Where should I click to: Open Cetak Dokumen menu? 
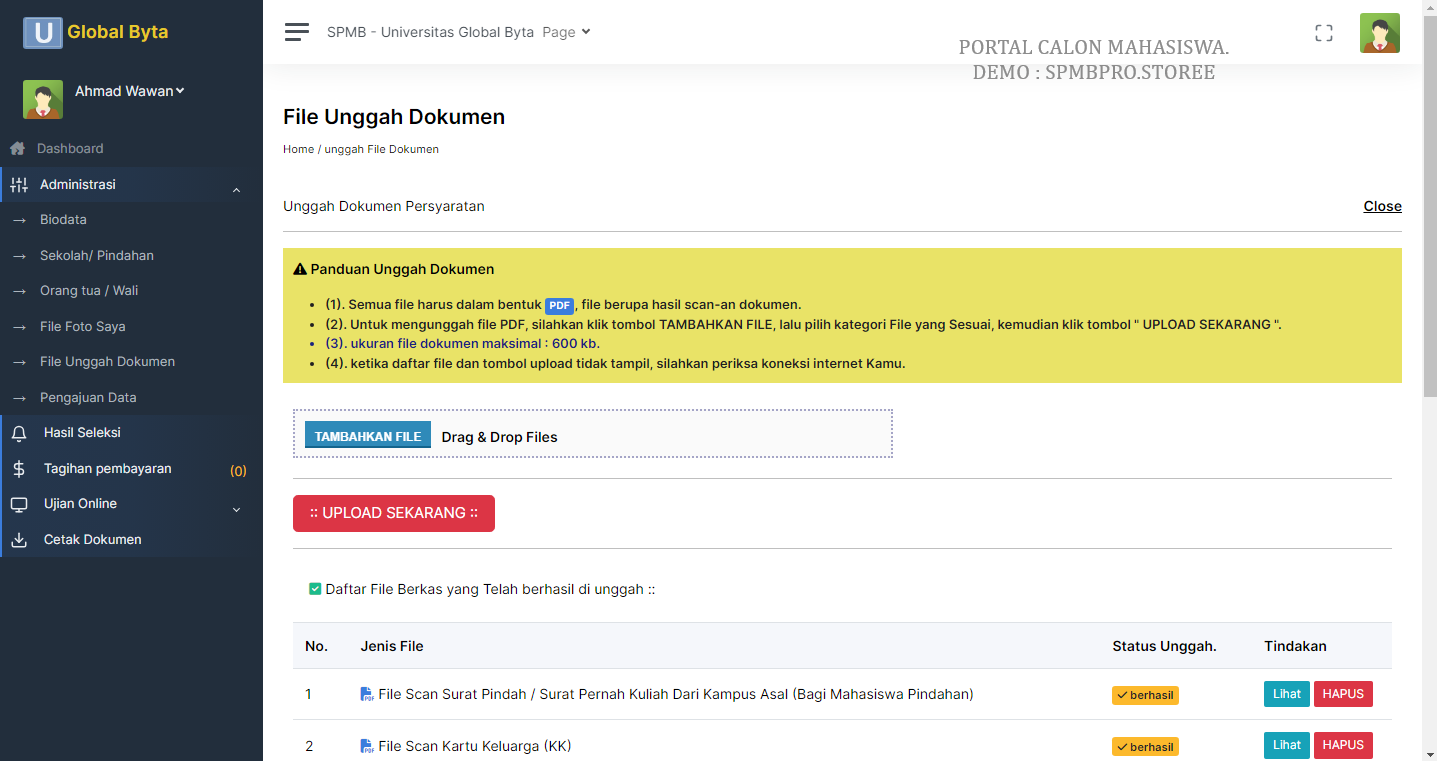pos(93,540)
